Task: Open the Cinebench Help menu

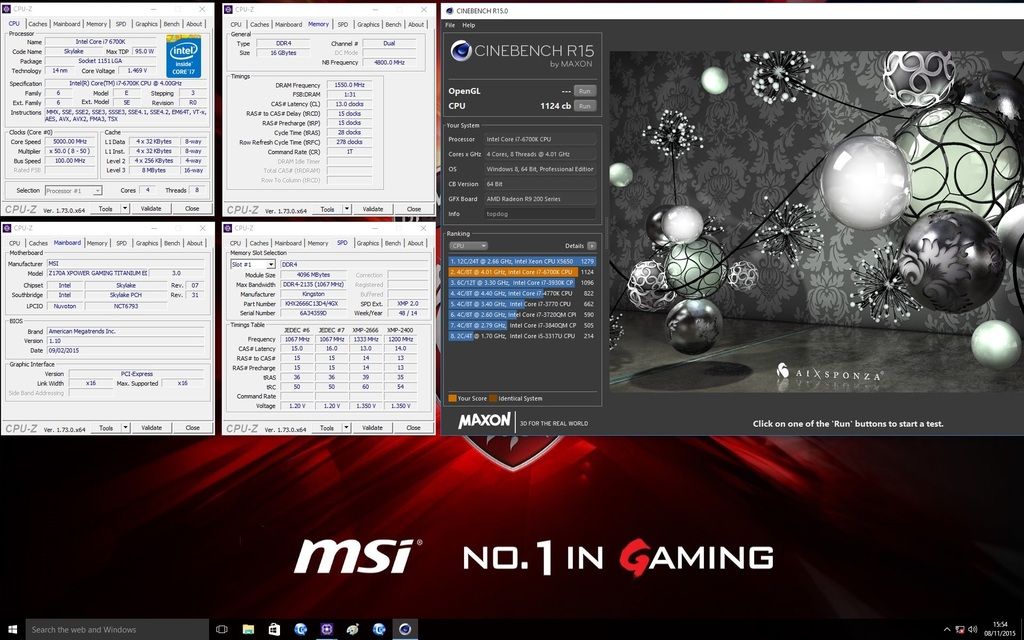Action: coord(469,25)
